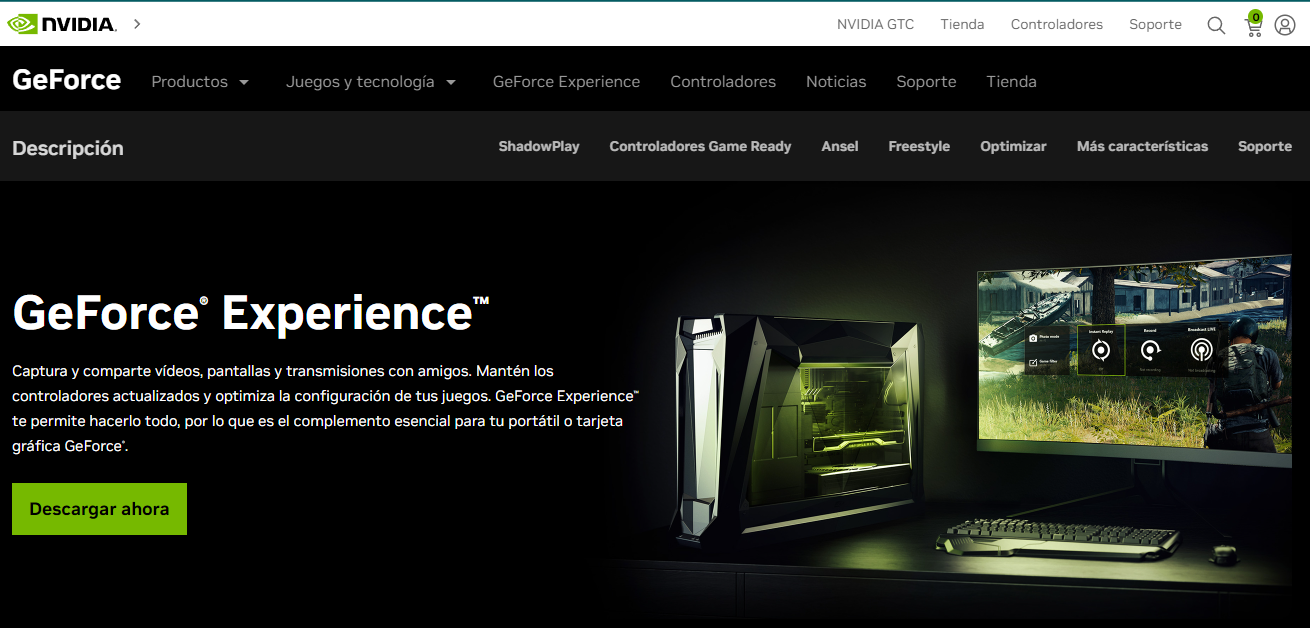
Task: Open Soporte in GeForce menu
Action: tap(926, 82)
